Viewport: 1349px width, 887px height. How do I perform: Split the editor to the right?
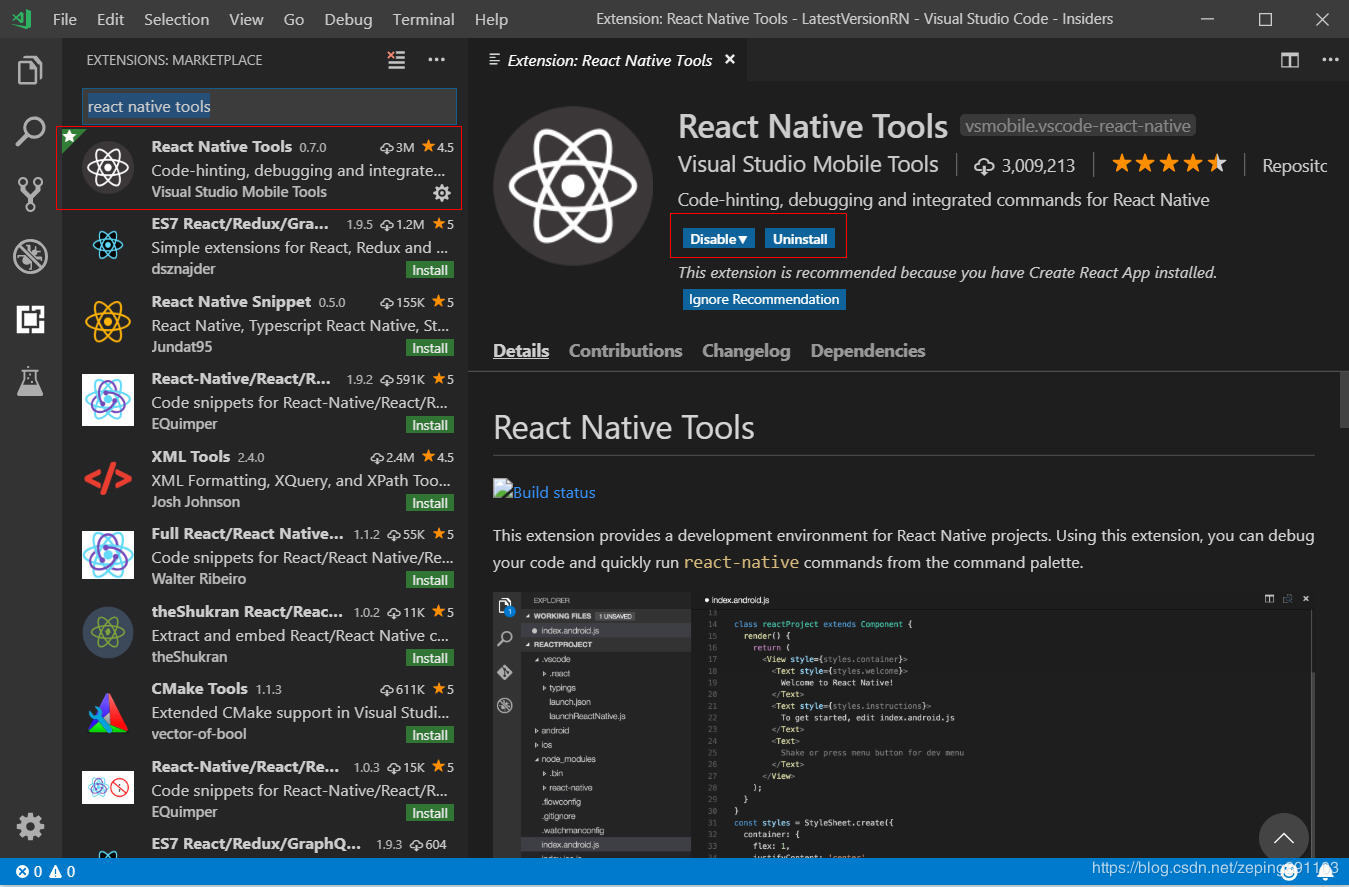tap(1290, 60)
